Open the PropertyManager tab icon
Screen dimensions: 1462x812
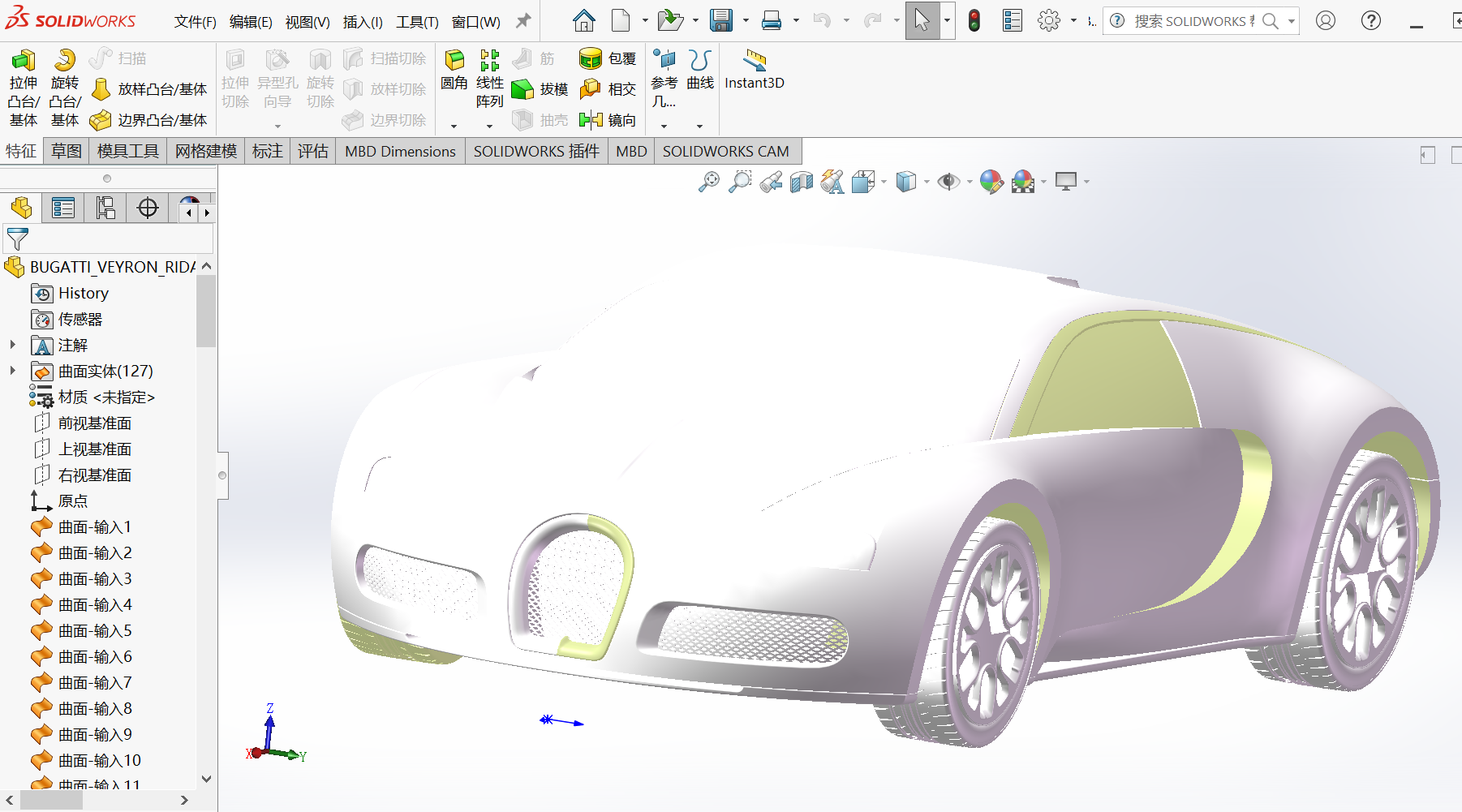[63, 208]
